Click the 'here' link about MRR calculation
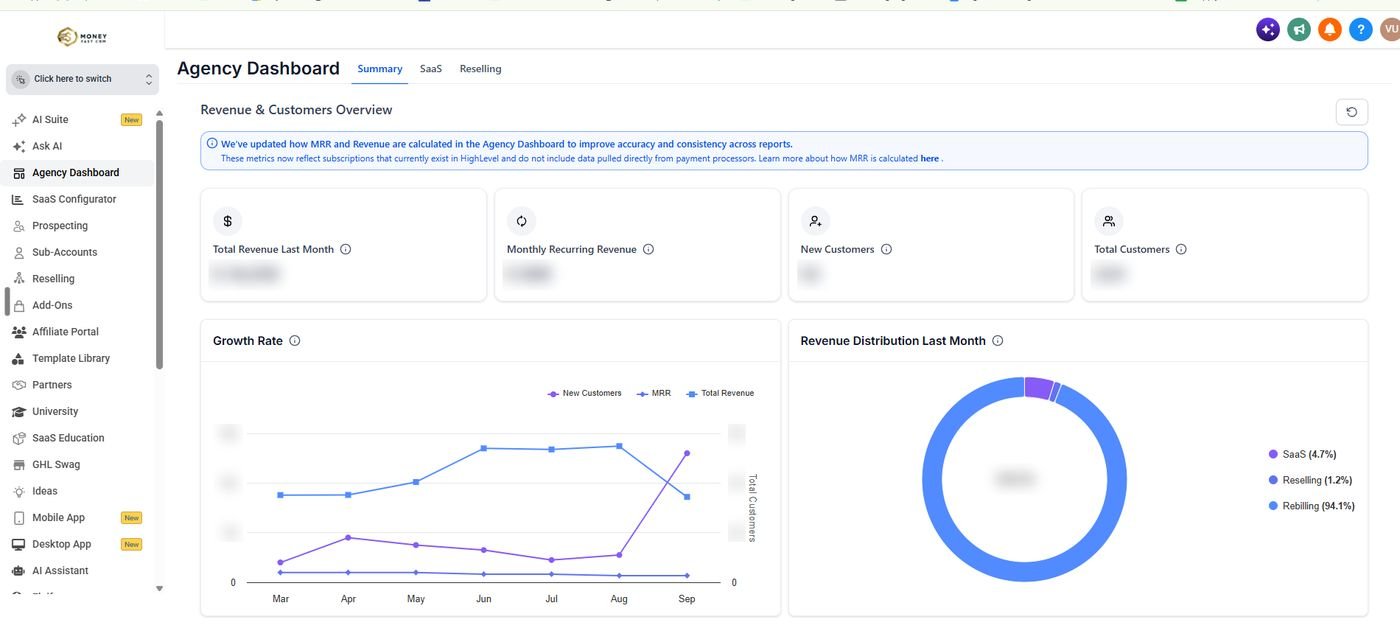This screenshot has width=1400, height=642. (x=929, y=158)
